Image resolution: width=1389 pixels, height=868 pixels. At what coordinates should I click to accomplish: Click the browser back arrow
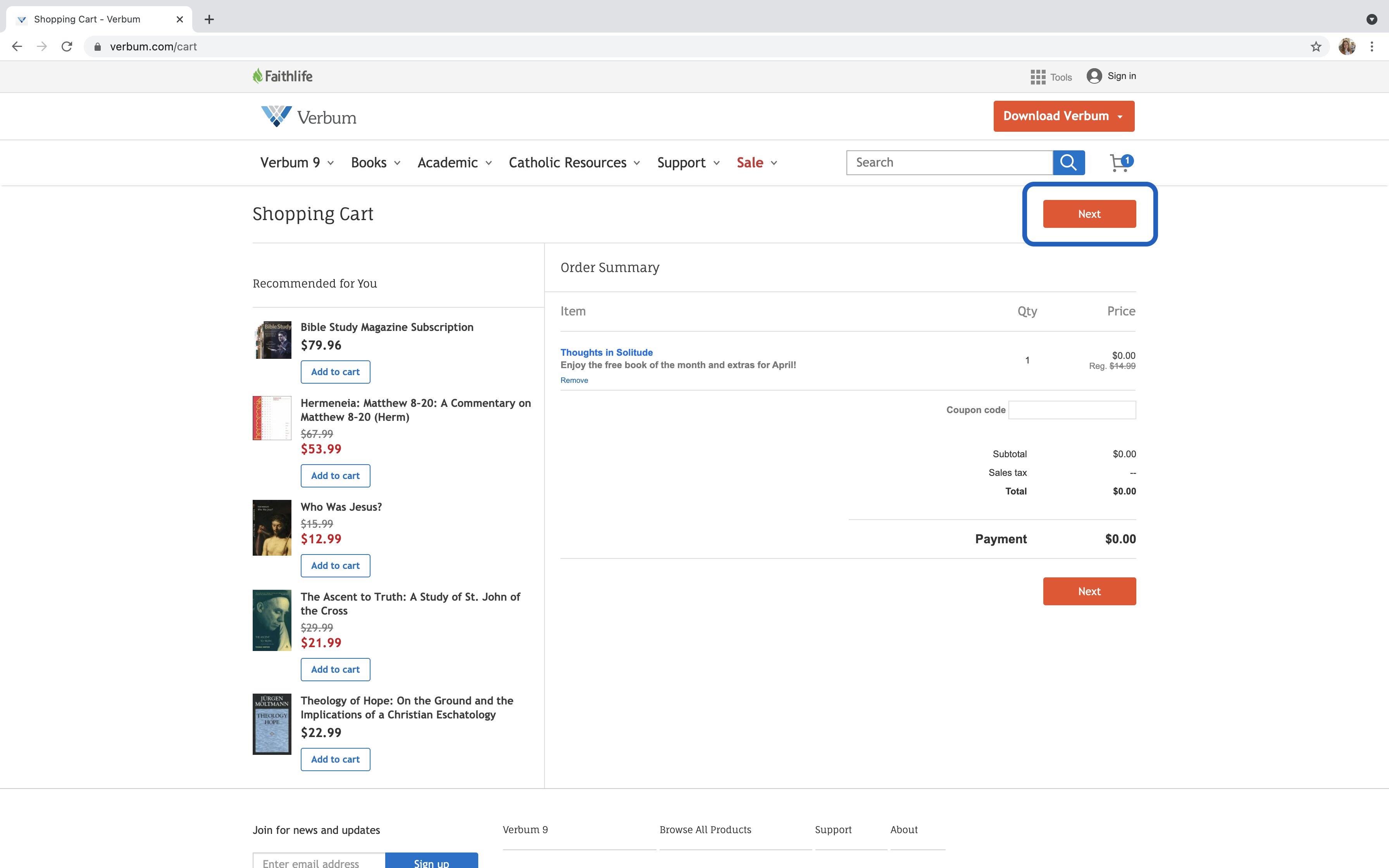point(17,46)
